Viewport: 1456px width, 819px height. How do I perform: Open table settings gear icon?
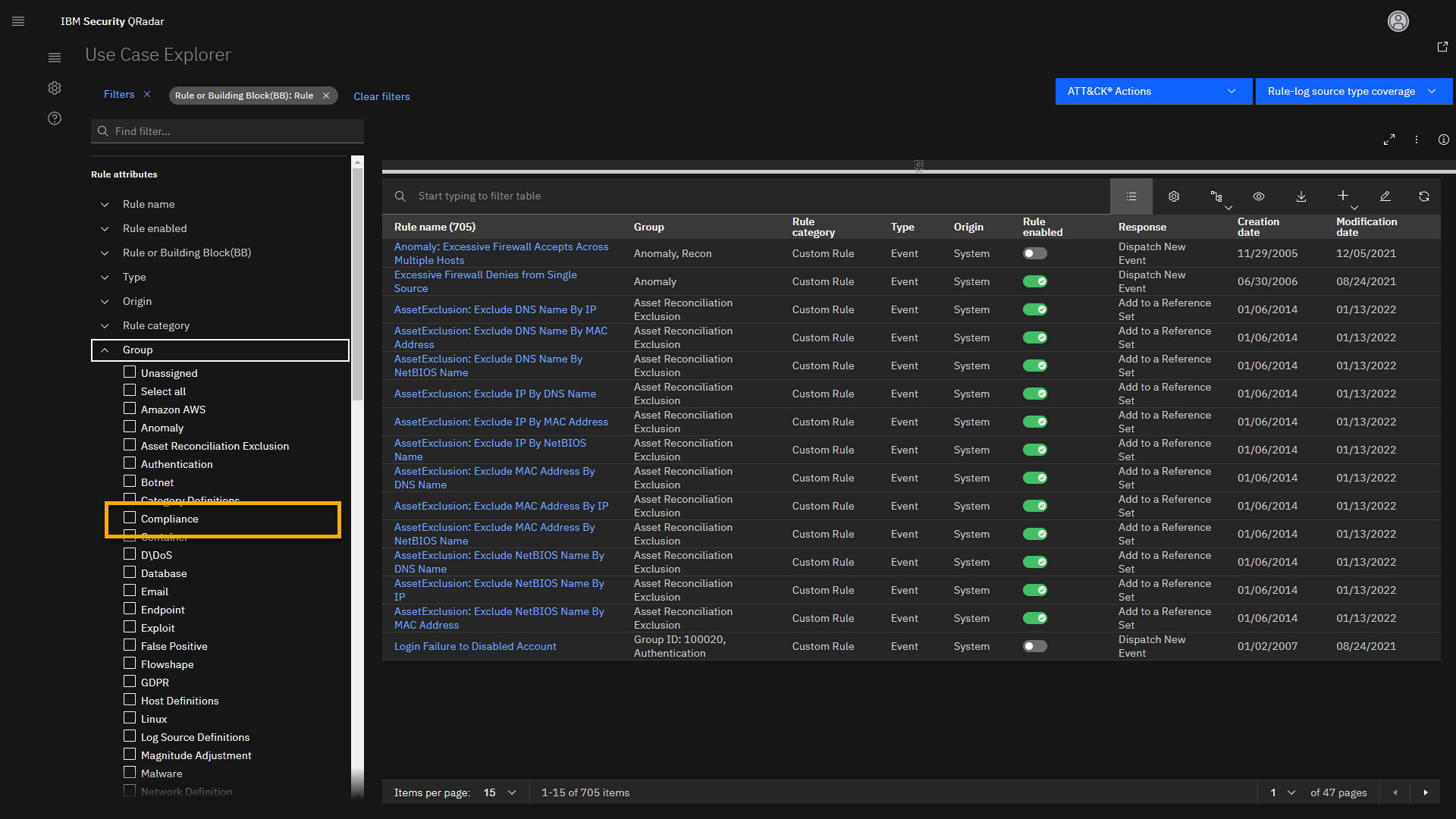(1174, 196)
